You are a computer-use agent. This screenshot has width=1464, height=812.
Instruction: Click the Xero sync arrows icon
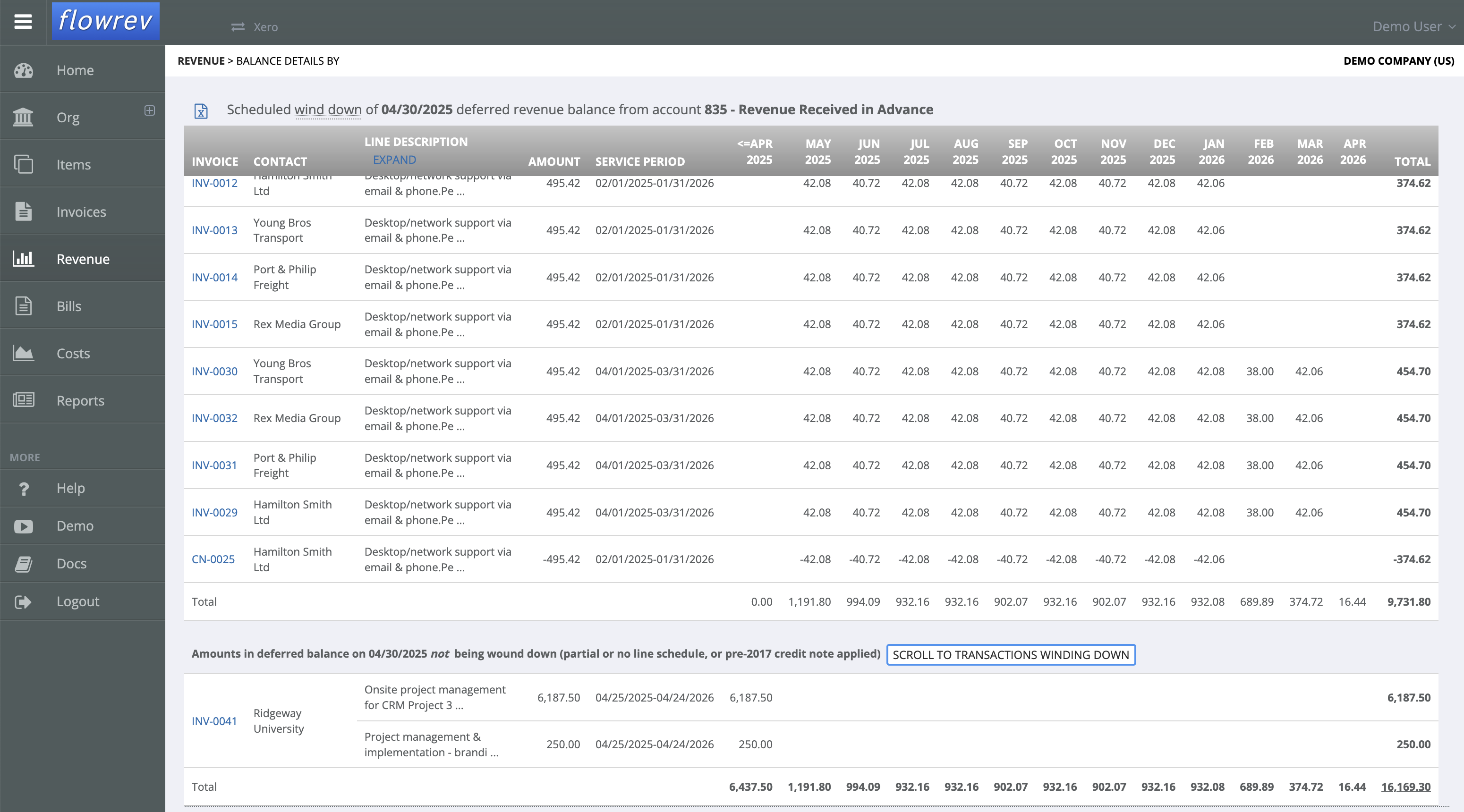[238, 27]
